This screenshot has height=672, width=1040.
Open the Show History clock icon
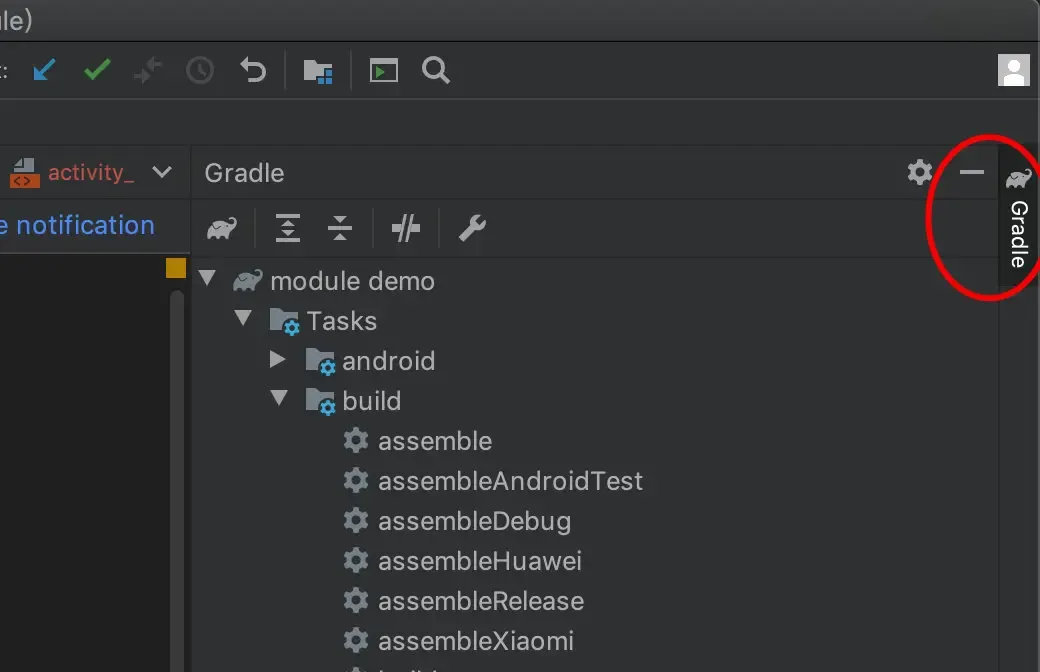pos(200,71)
